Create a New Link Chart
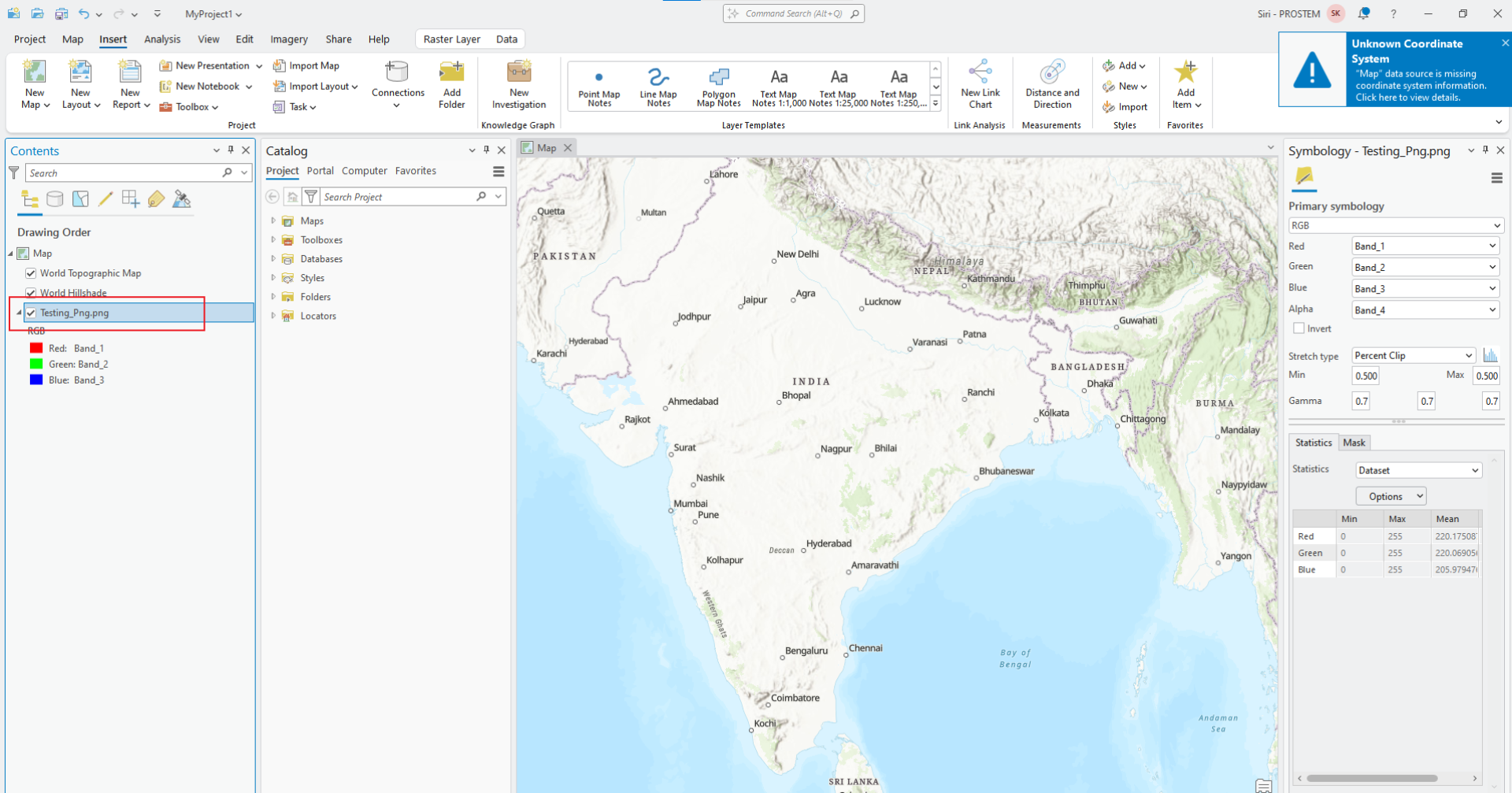 [980, 84]
